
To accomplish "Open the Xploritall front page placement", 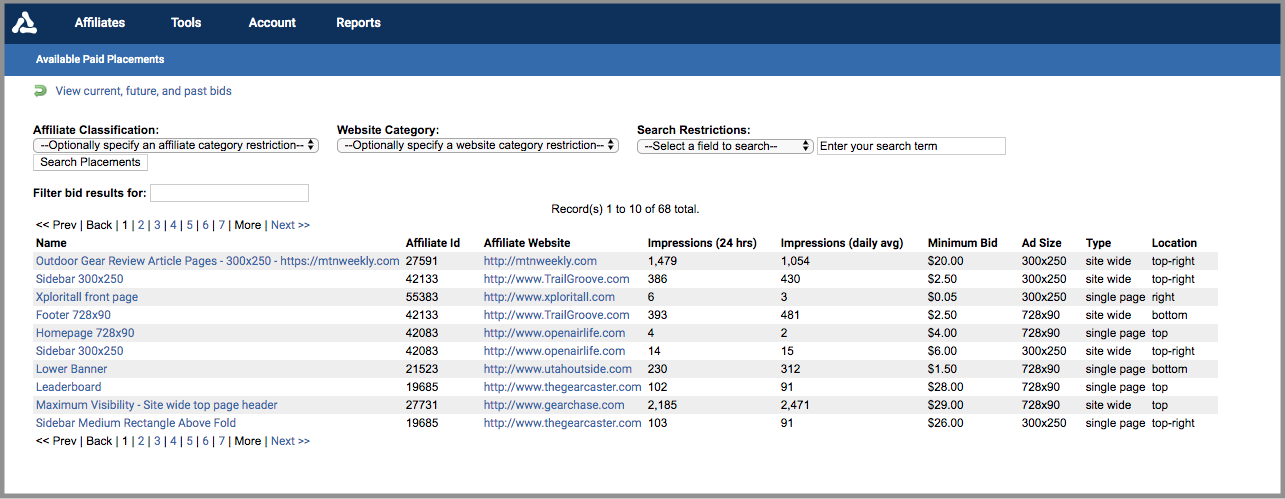I will coord(87,297).
